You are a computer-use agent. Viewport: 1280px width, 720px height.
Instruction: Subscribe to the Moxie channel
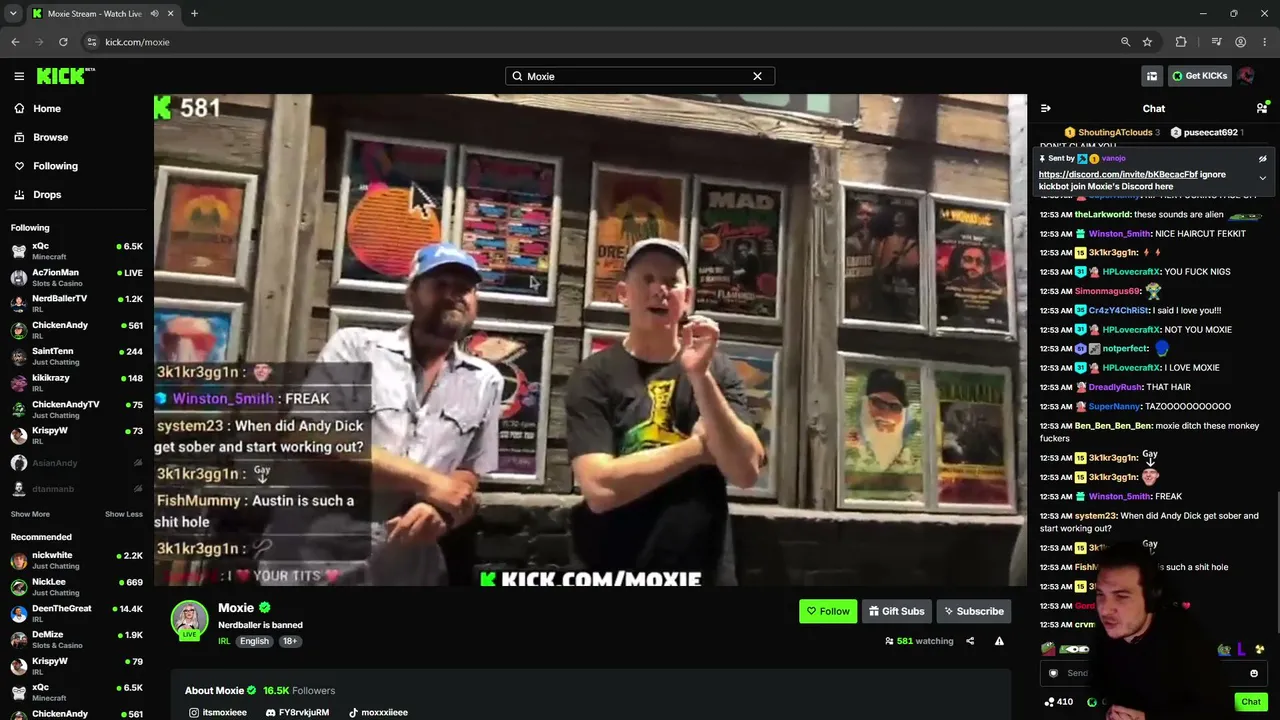click(973, 611)
